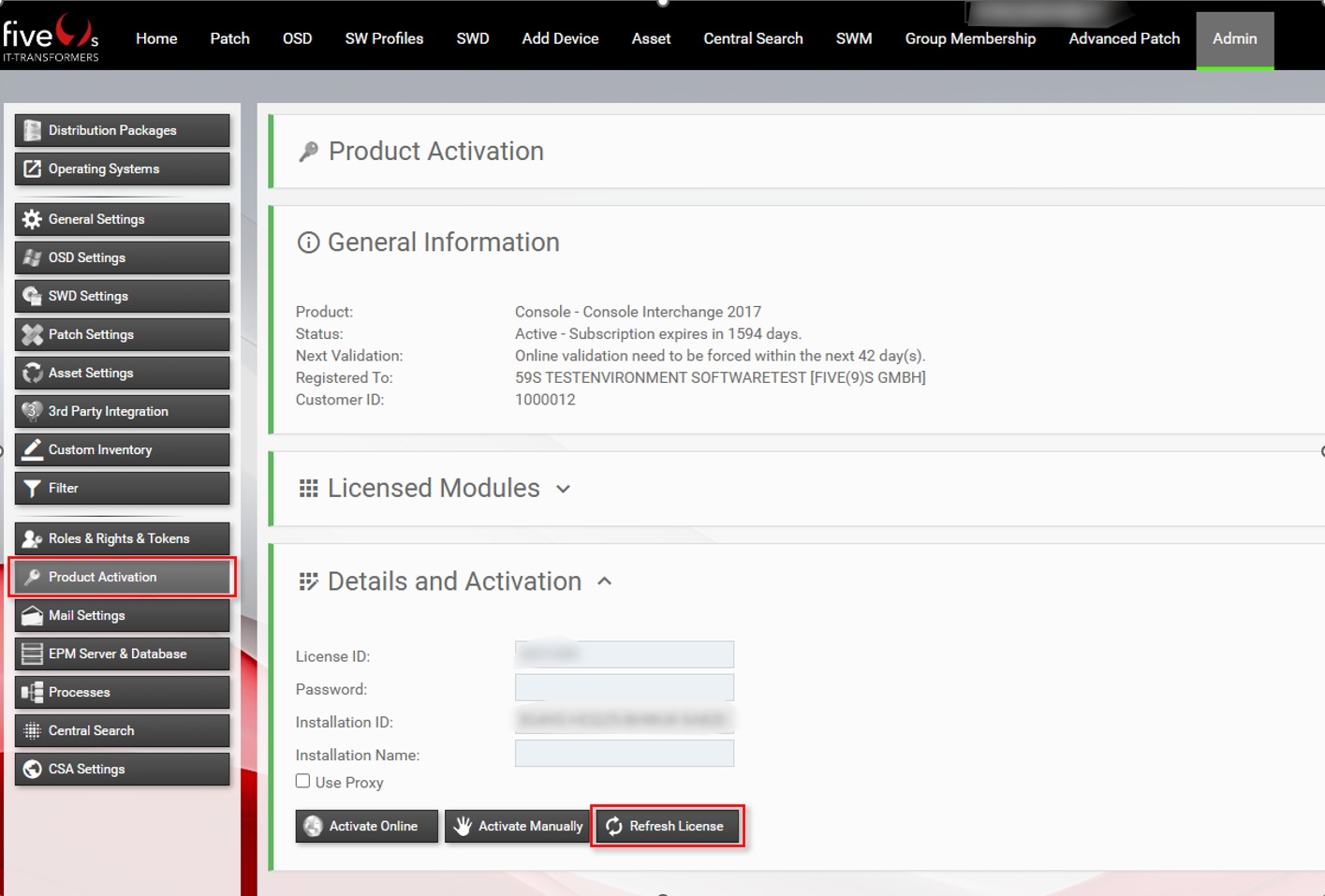The width and height of the screenshot is (1325, 896).
Task: Click the Activate Manually button
Action: pyautogui.click(x=517, y=826)
